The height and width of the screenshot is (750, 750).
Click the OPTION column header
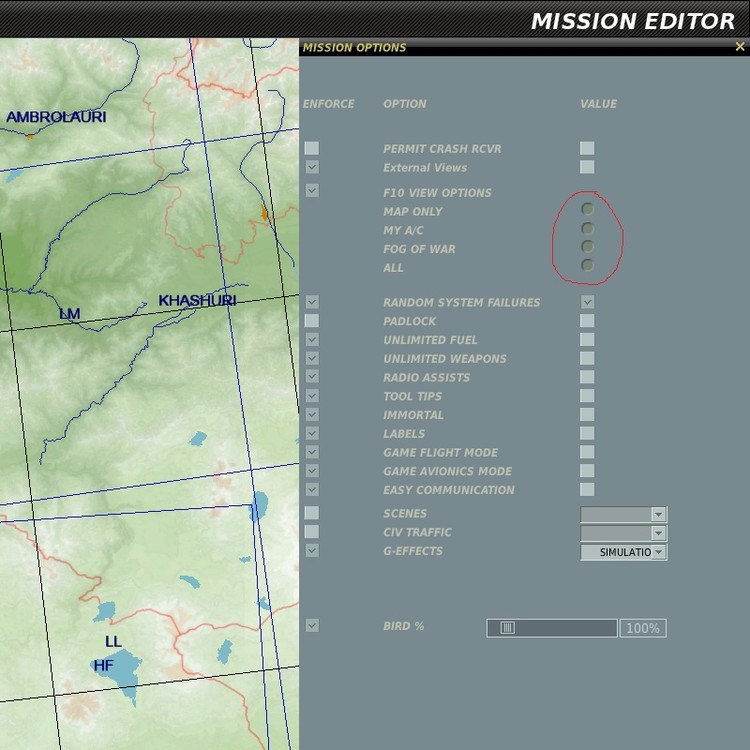click(405, 104)
